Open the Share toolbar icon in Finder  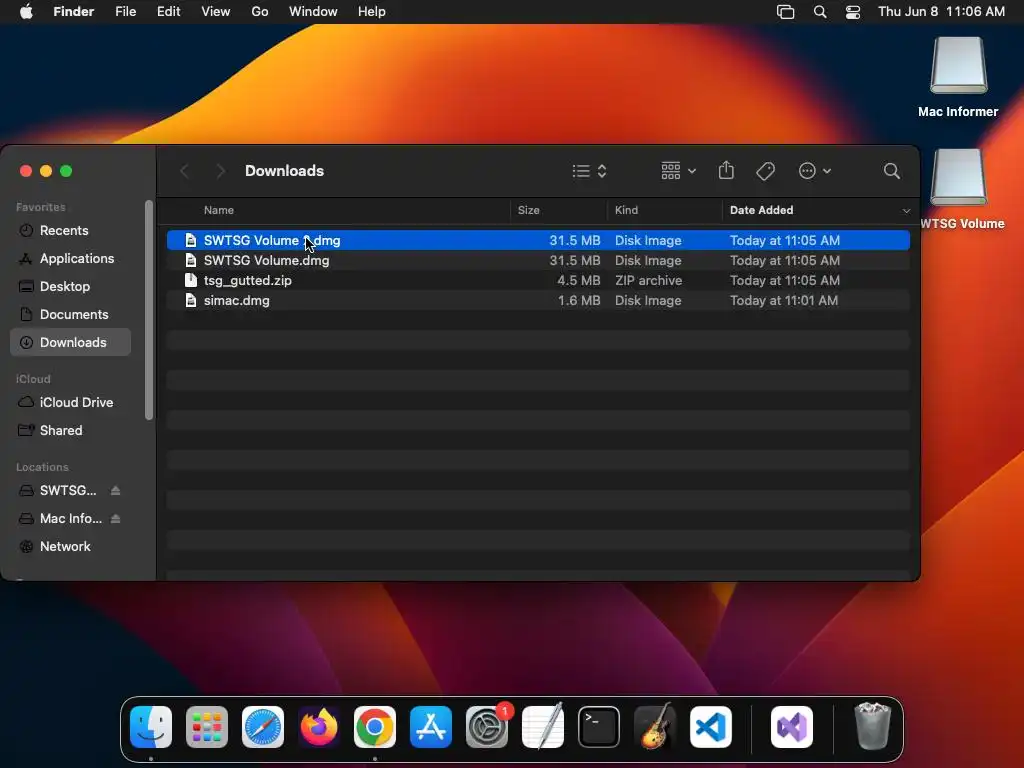point(726,170)
